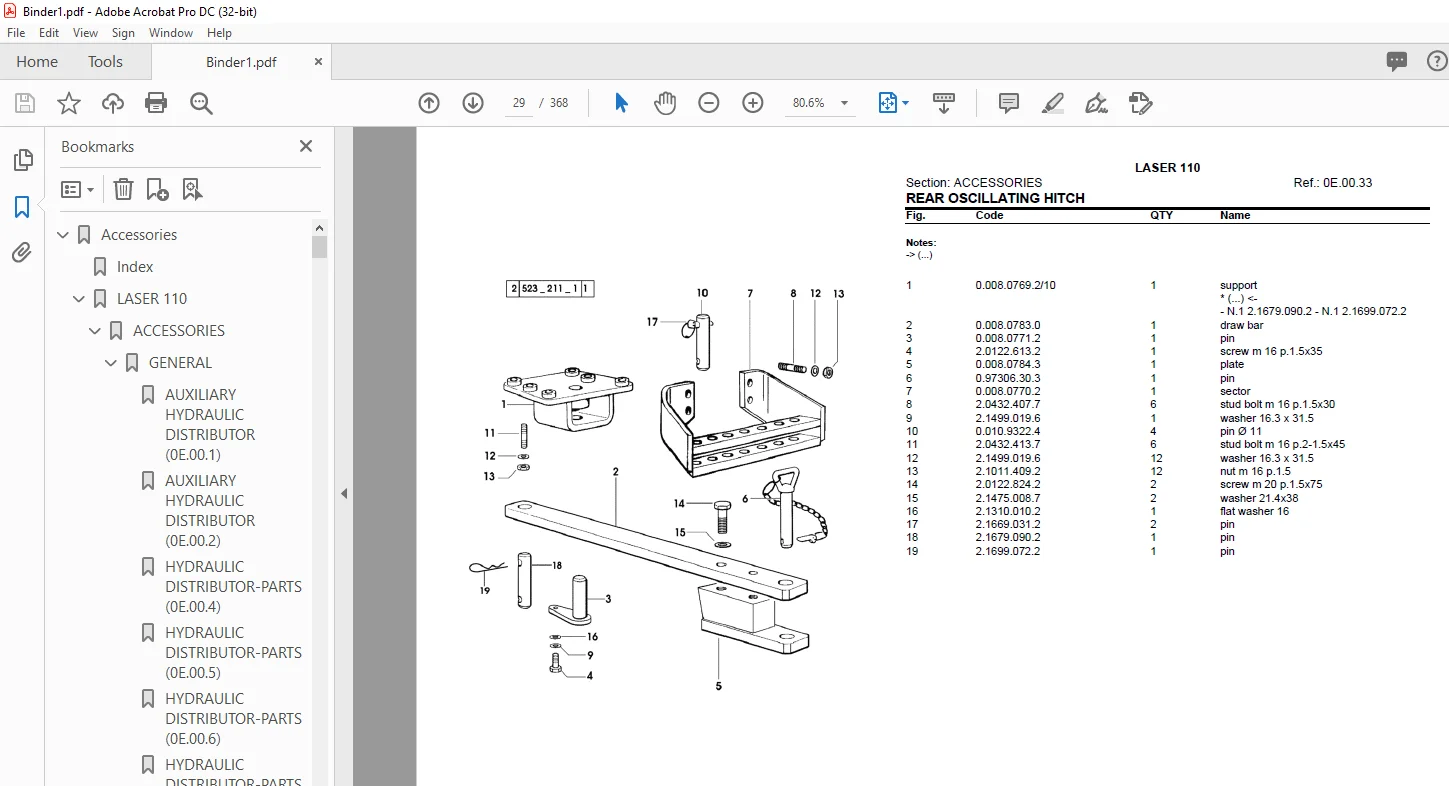Close the Binder1.pdf tab
Screen dimensions: 1449x786
[319, 62]
